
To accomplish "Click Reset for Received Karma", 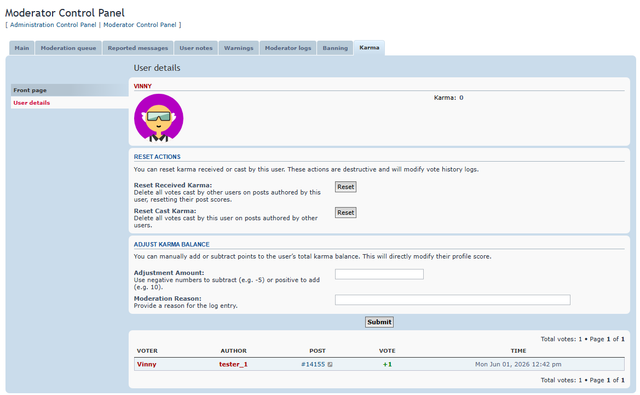I will click(346, 187).
